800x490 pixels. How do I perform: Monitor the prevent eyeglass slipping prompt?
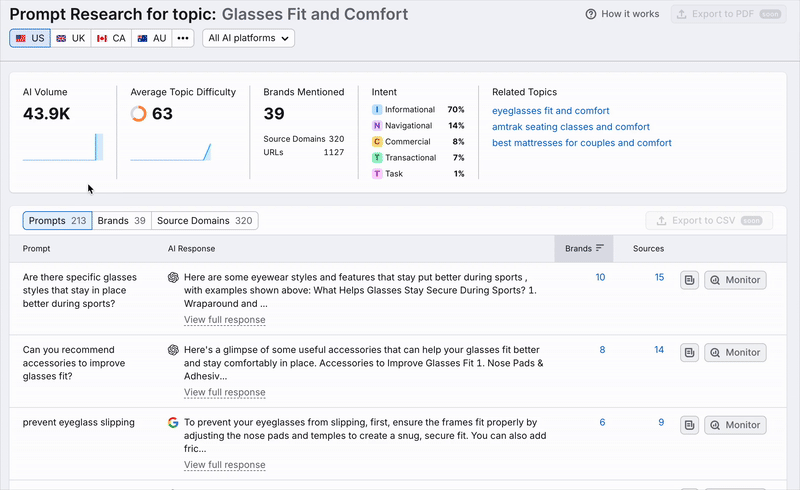(735, 425)
